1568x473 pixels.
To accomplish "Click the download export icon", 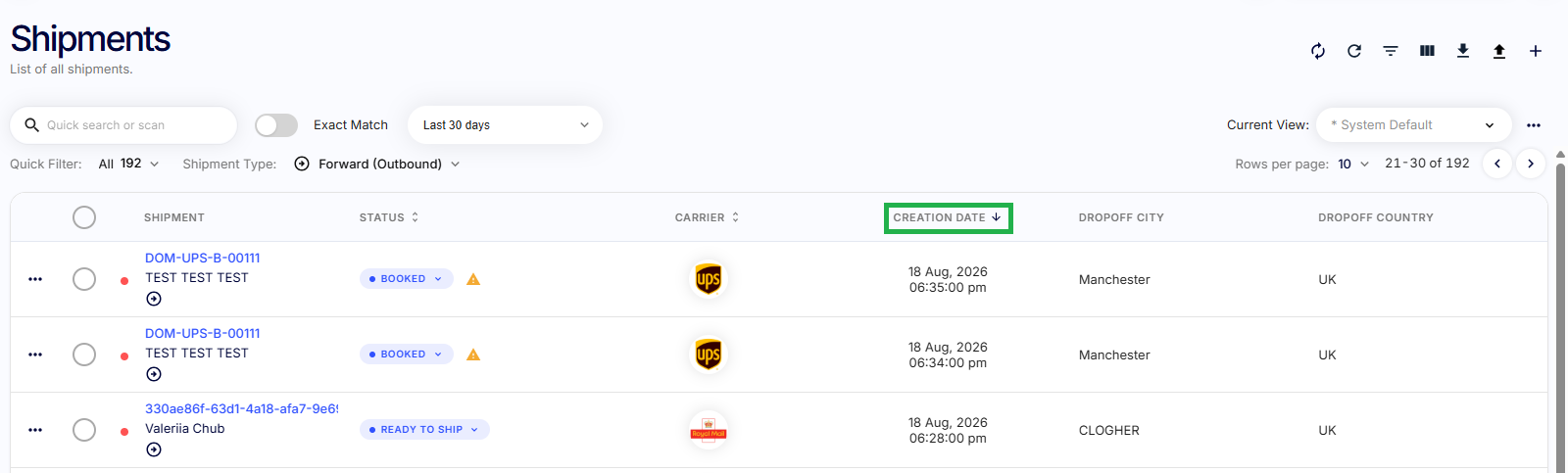I will click(x=1463, y=51).
